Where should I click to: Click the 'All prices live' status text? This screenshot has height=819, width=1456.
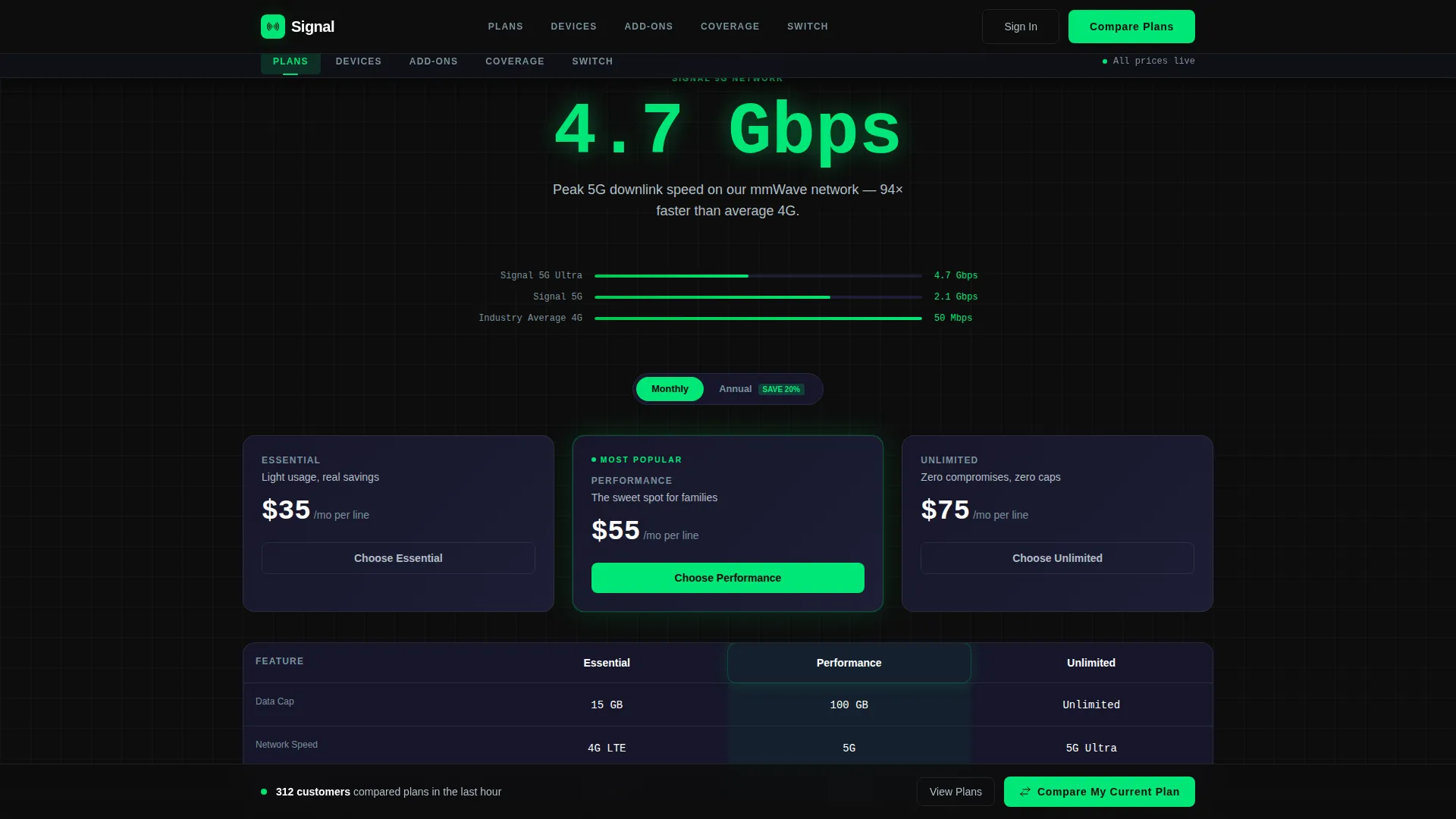[x=1153, y=61]
